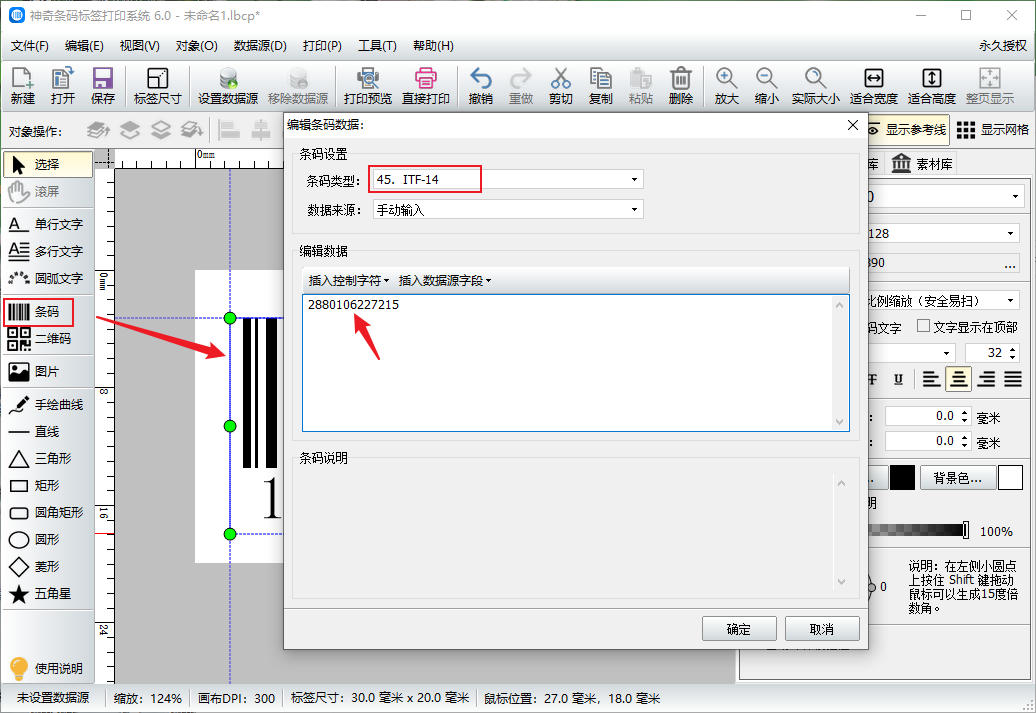Click the copy (复制) icon
Viewport: 1036px width, 713px height.
coord(601,86)
